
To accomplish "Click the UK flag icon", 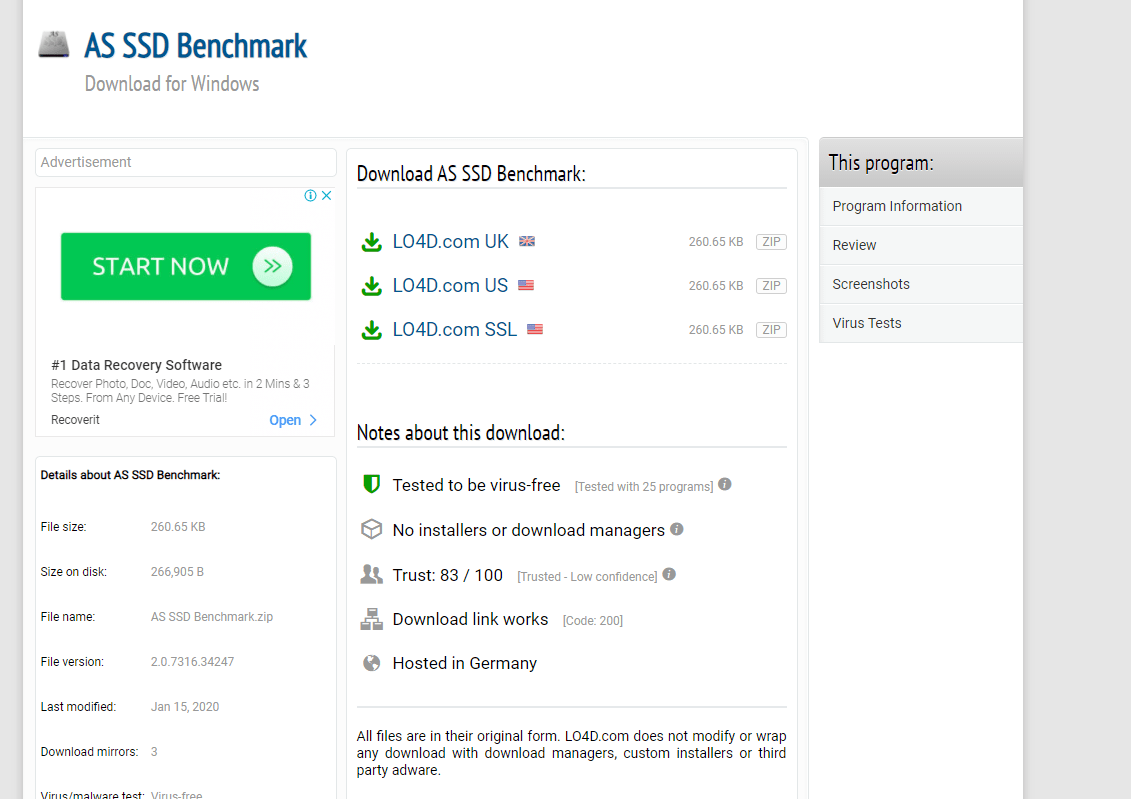I will 527,242.
